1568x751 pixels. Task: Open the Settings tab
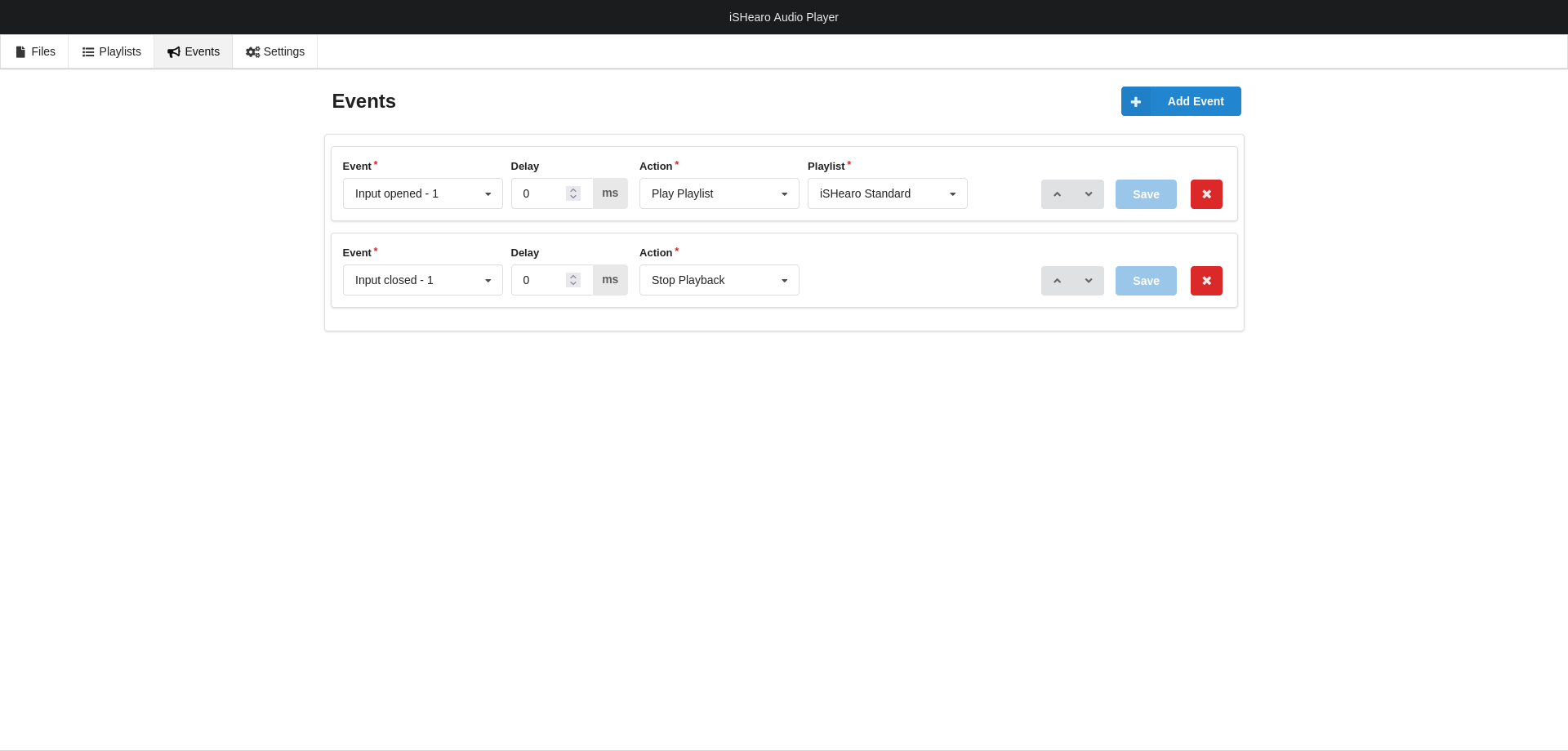pos(275,51)
